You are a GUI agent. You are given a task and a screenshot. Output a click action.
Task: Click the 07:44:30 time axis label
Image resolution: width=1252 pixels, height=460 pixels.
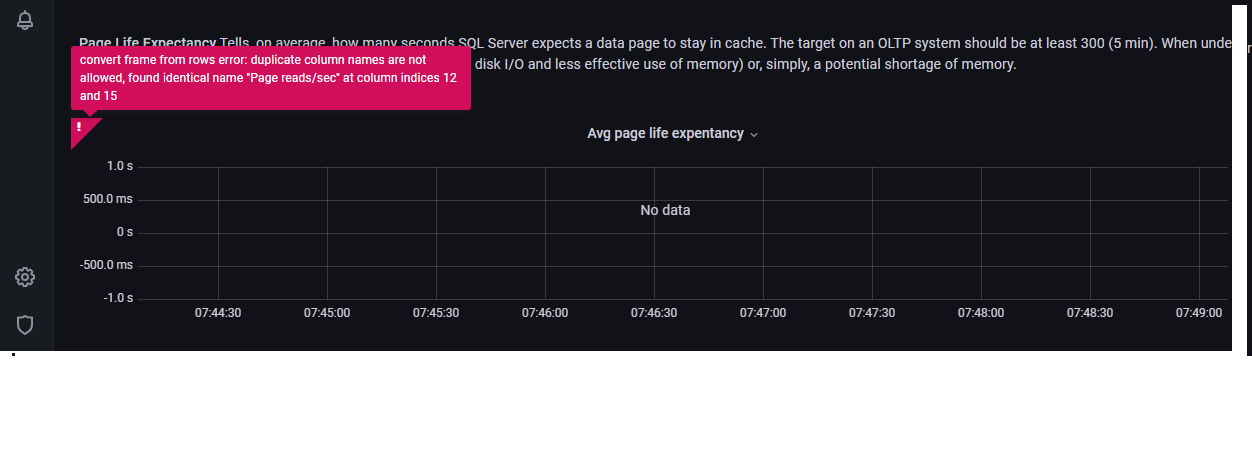point(218,313)
